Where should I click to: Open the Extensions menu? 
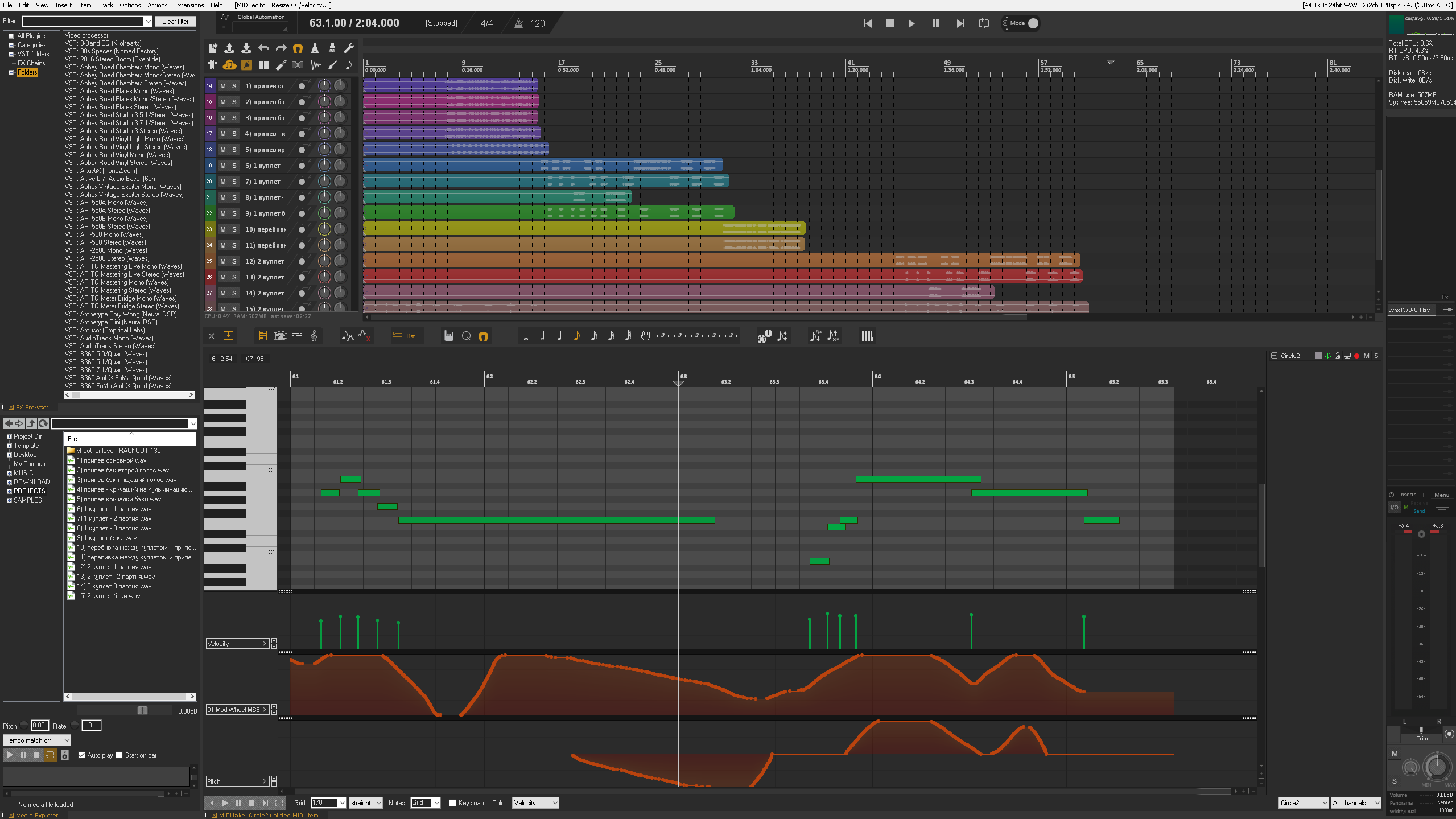pyautogui.click(x=189, y=5)
